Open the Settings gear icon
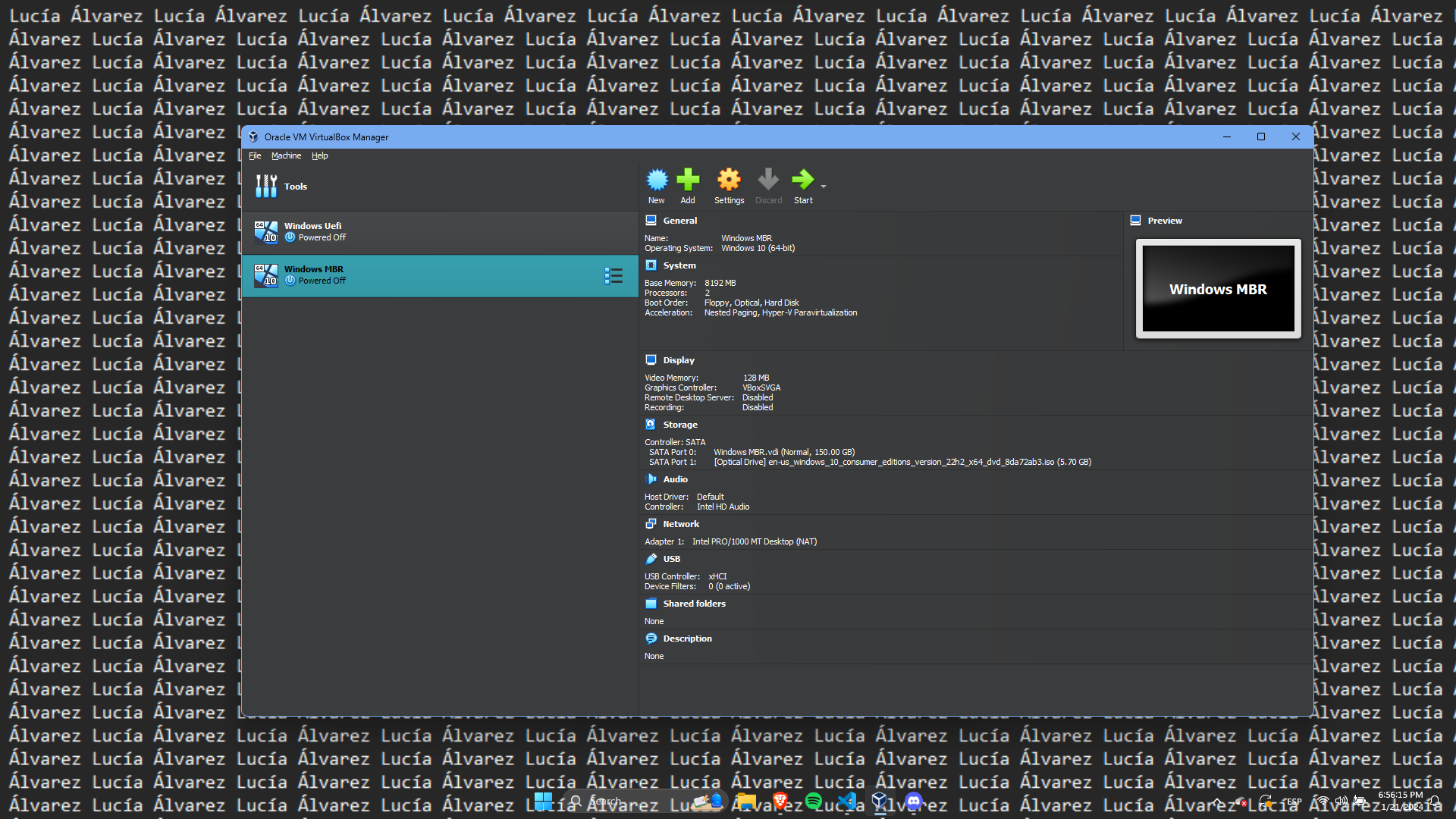The width and height of the screenshot is (1456, 819). point(729,180)
